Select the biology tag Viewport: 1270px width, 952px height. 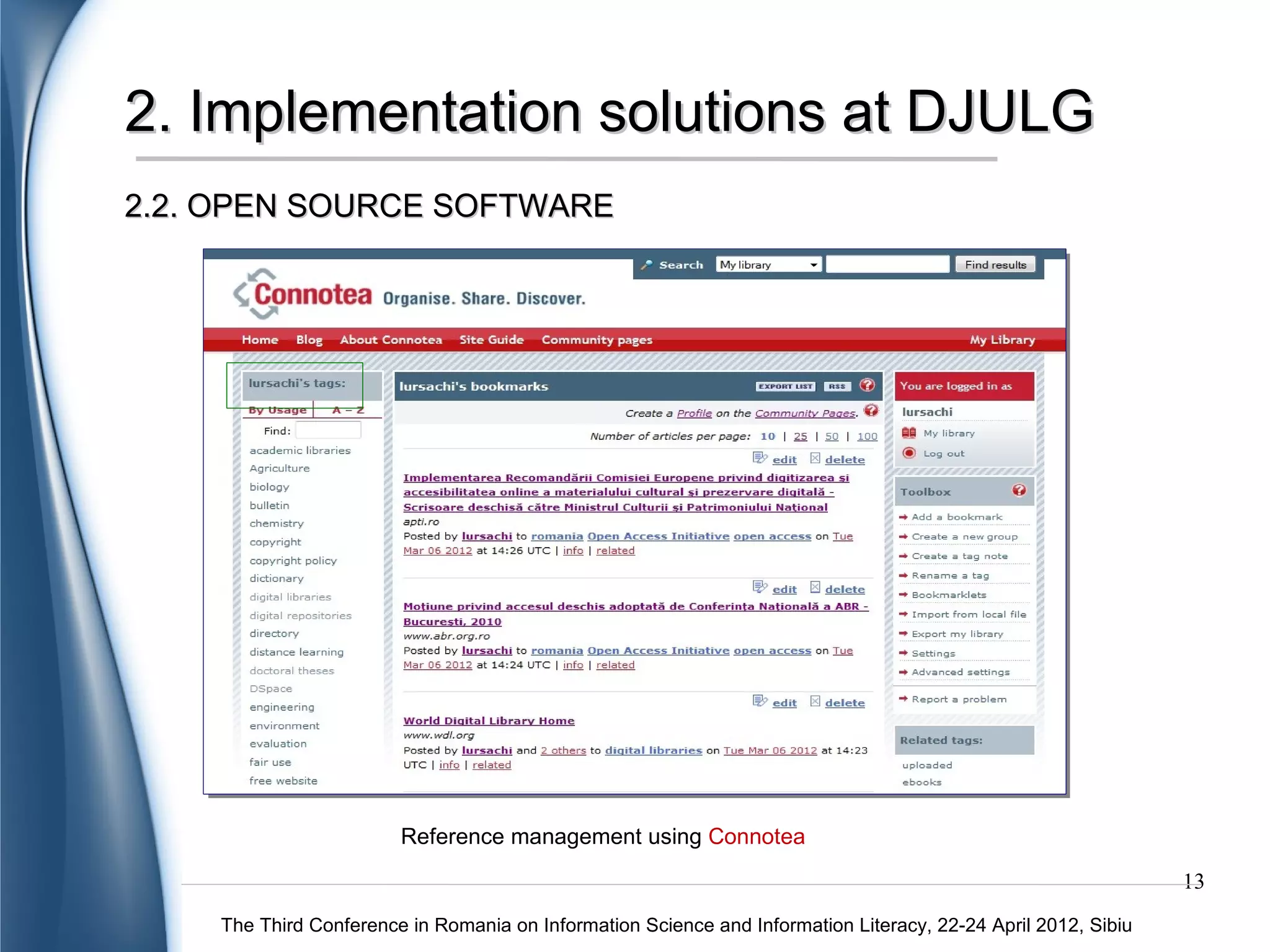click(269, 487)
